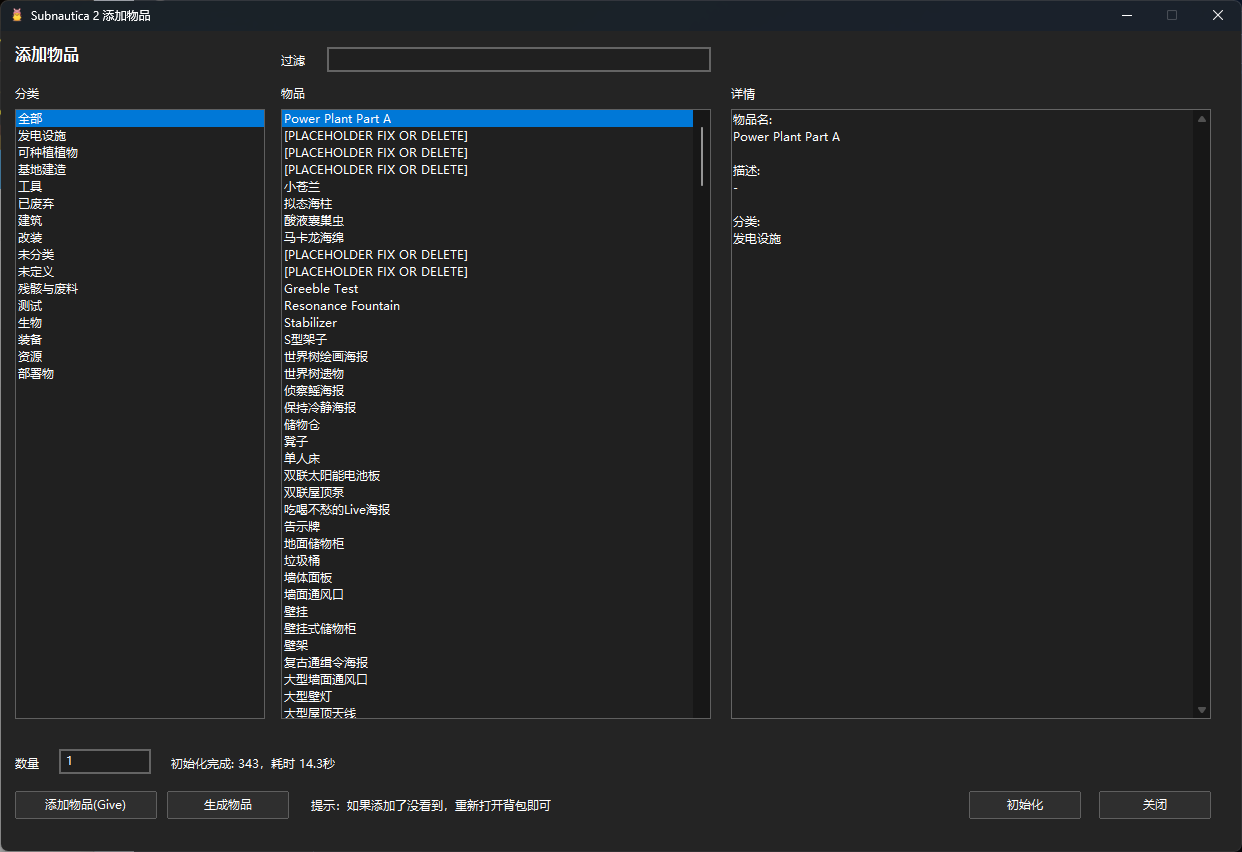Select the 凳子 item
1242x852 pixels.
[x=487, y=441]
